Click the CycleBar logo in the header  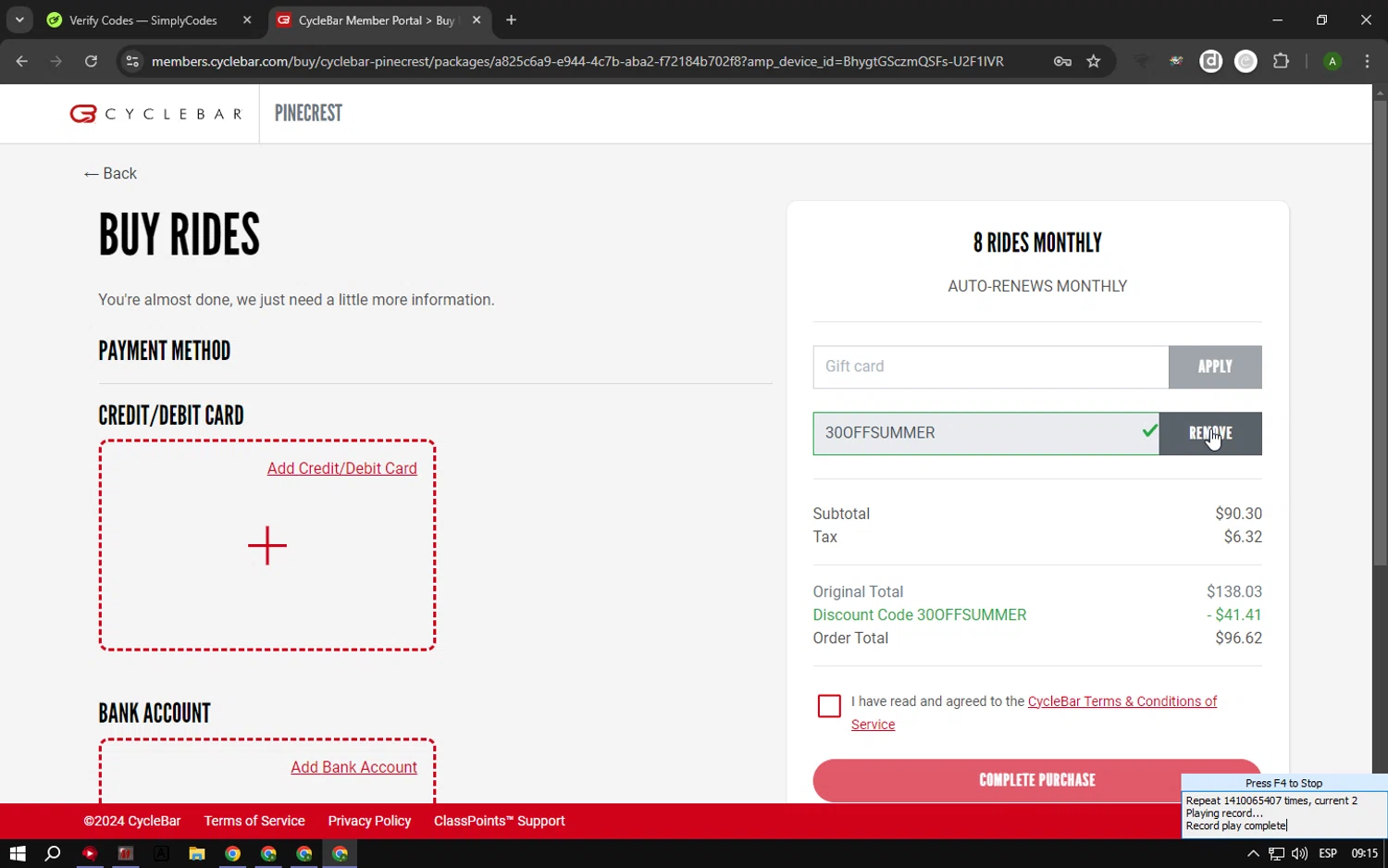point(156,114)
